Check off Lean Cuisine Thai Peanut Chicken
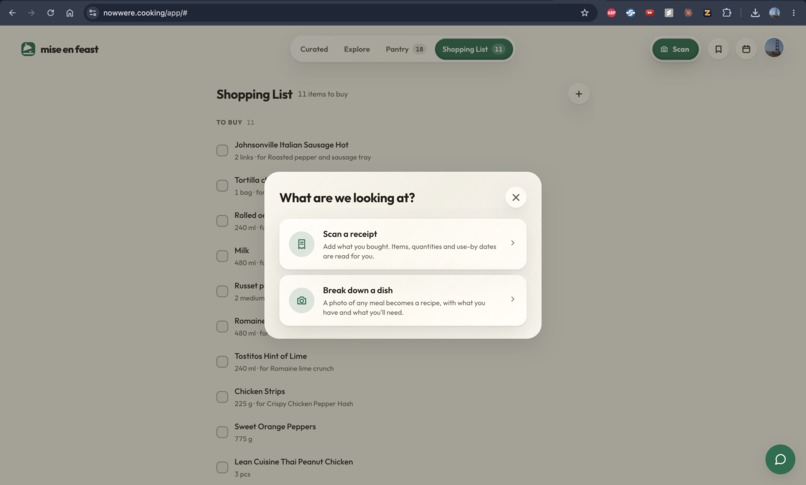The height and width of the screenshot is (485, 806). tap(222, 468)
